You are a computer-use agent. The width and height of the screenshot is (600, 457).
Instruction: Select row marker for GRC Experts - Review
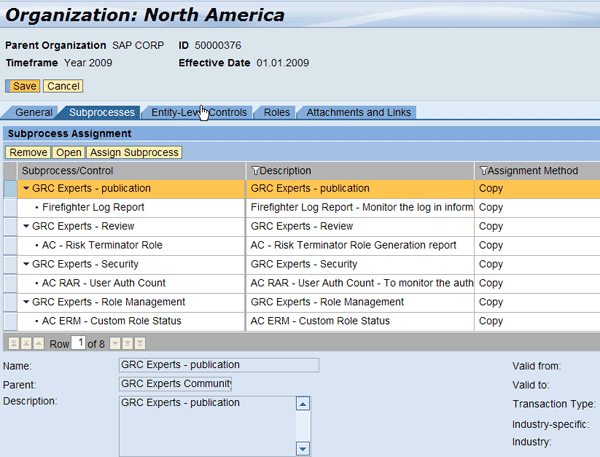(10, 227)
